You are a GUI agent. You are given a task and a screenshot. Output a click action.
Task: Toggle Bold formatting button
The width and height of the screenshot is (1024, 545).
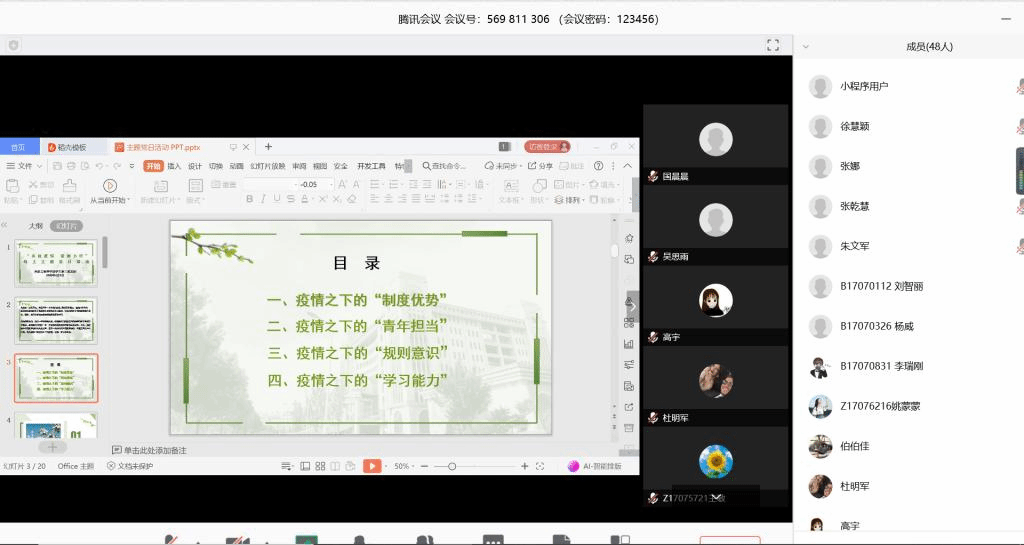point(249,199)
